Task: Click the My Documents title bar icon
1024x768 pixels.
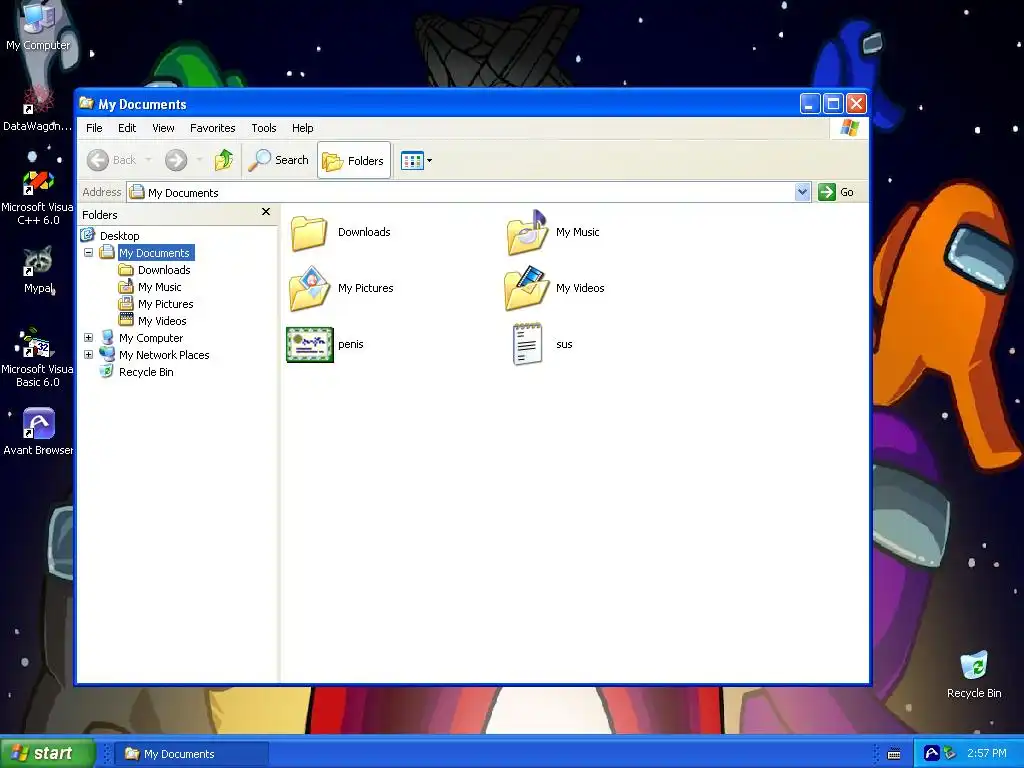Action: tap(86, 103)
